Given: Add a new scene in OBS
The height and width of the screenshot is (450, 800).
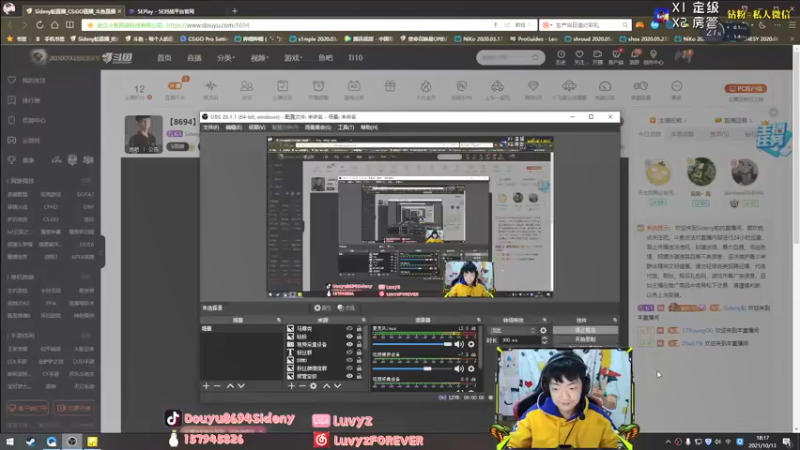Looking at the screenshot, I should (206, 386).
